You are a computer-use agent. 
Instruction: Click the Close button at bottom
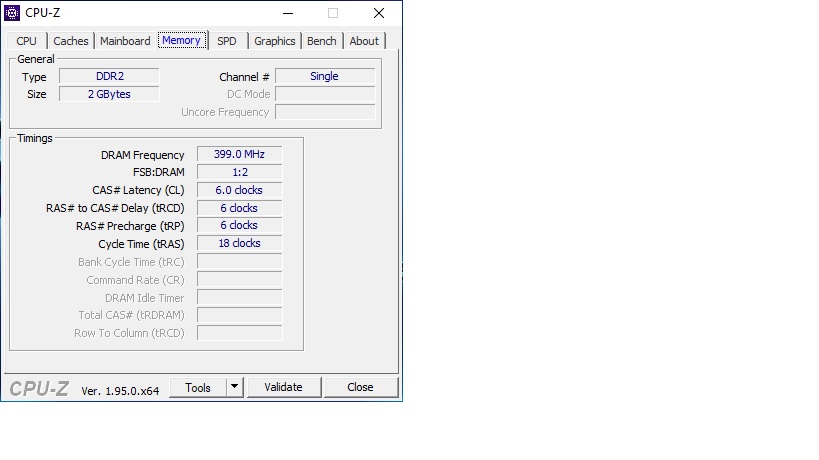coord(360,387)
